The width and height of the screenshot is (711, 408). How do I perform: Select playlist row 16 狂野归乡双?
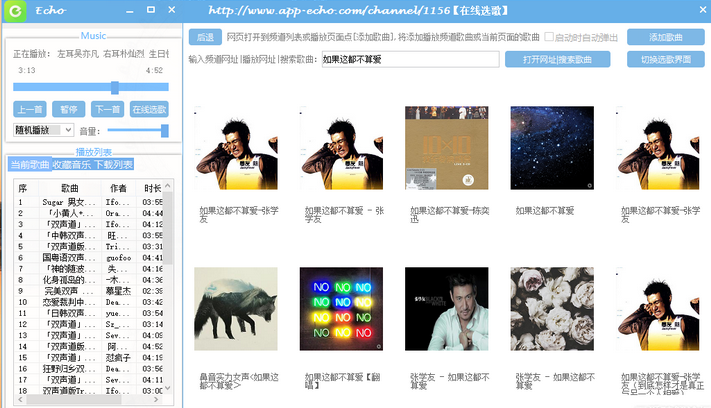coord(88,369)
